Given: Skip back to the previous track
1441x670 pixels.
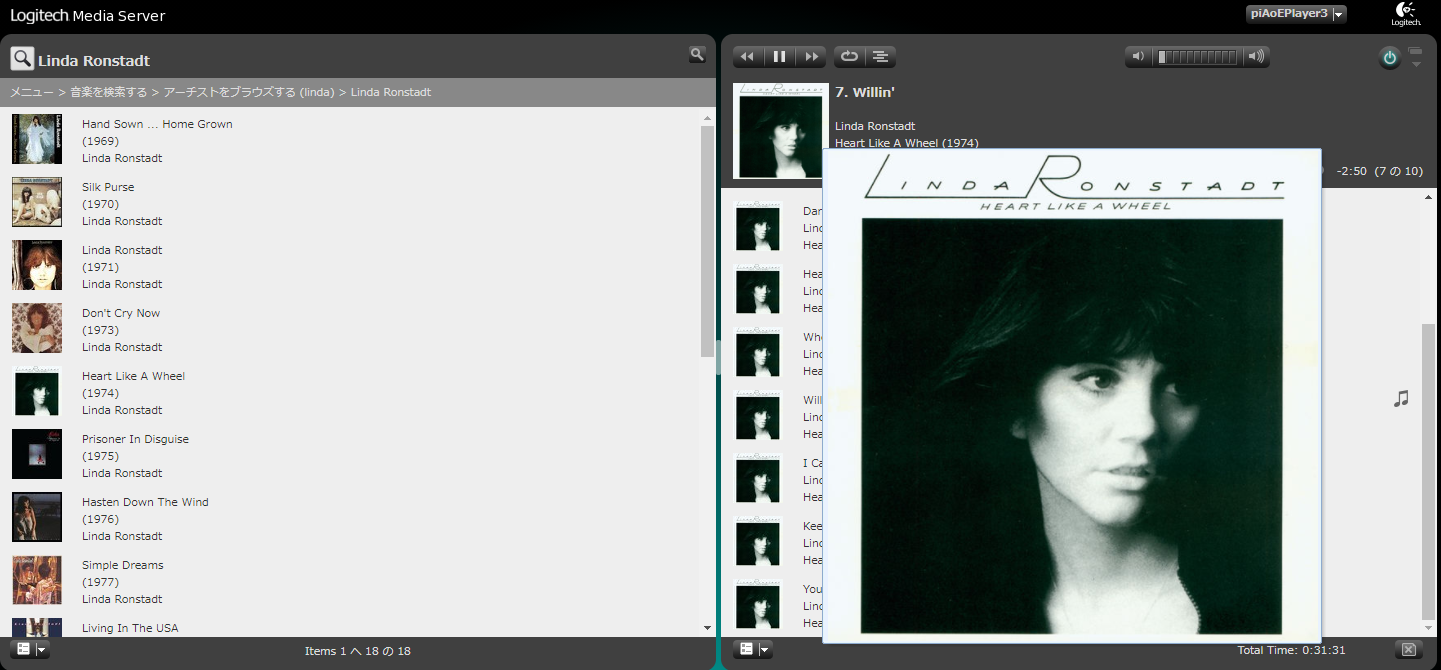Looking at the screenshot, I should (747, 57).
